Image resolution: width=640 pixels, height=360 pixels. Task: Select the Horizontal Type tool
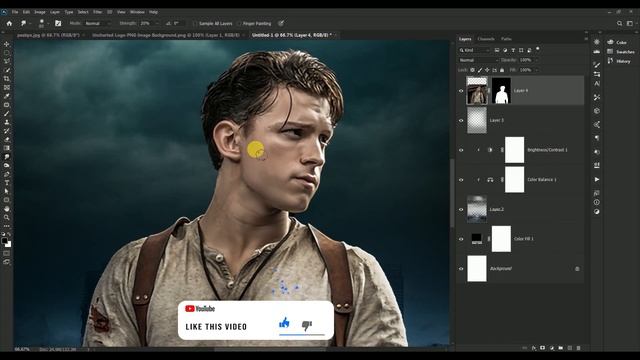(7, 182)
